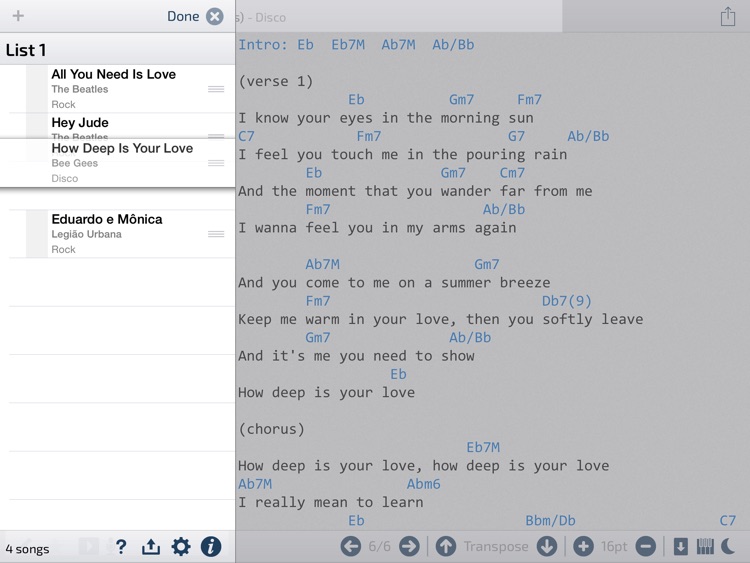Screen dimensions: 750x563
Task: Tap the List 1 header title
Action: 26,50
